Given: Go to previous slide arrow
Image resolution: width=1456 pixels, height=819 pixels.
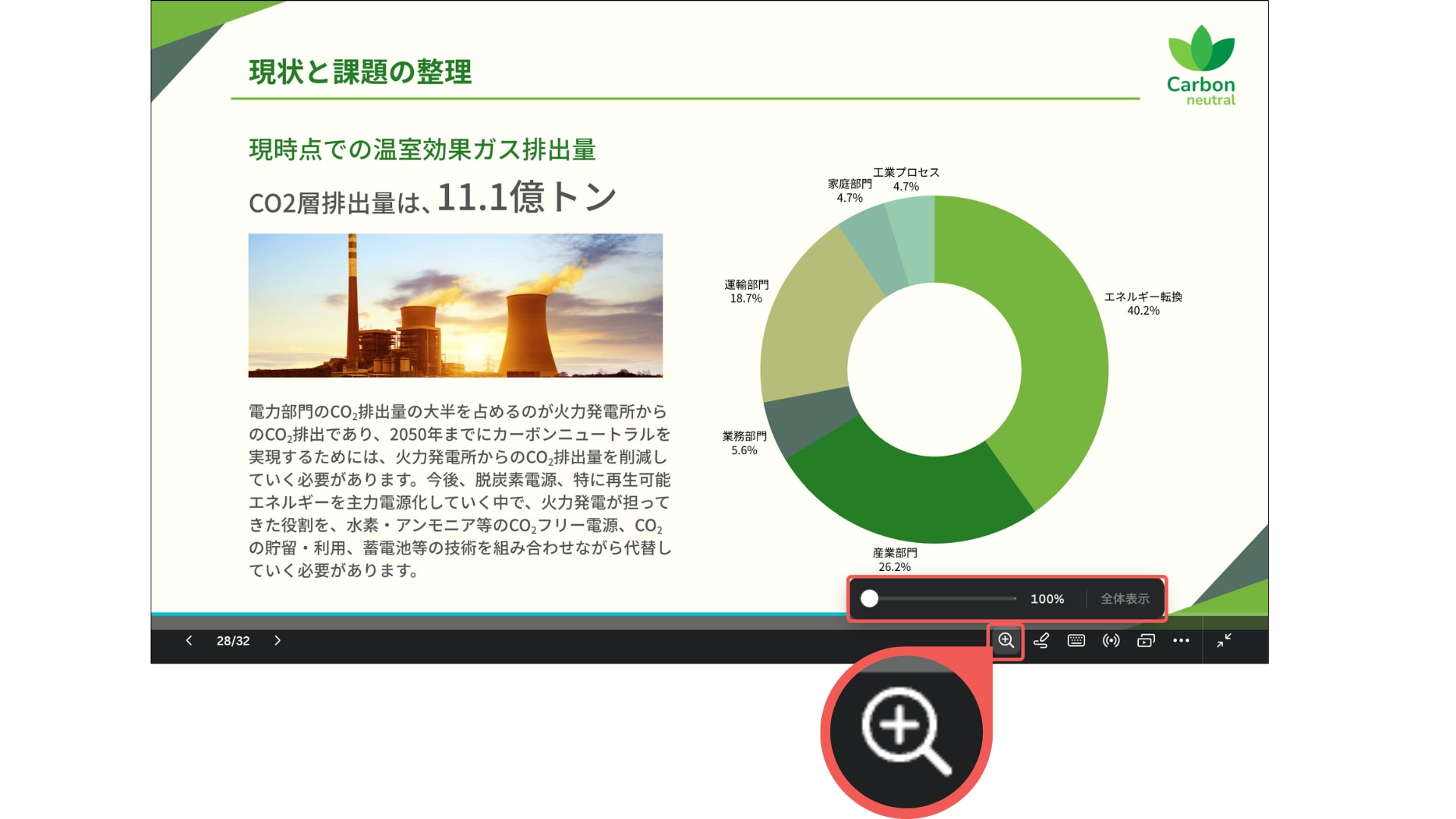Looking at the screenshot, I should click(189, 641).
